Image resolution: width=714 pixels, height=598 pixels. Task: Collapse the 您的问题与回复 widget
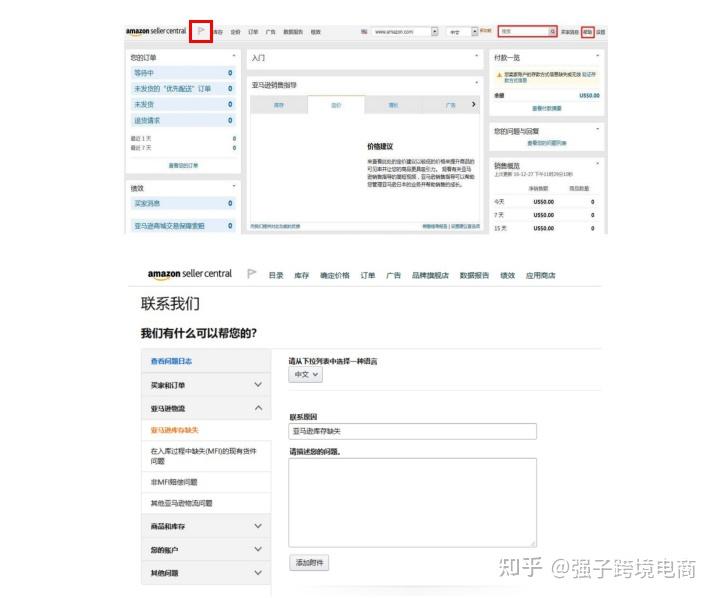(597, 129)
